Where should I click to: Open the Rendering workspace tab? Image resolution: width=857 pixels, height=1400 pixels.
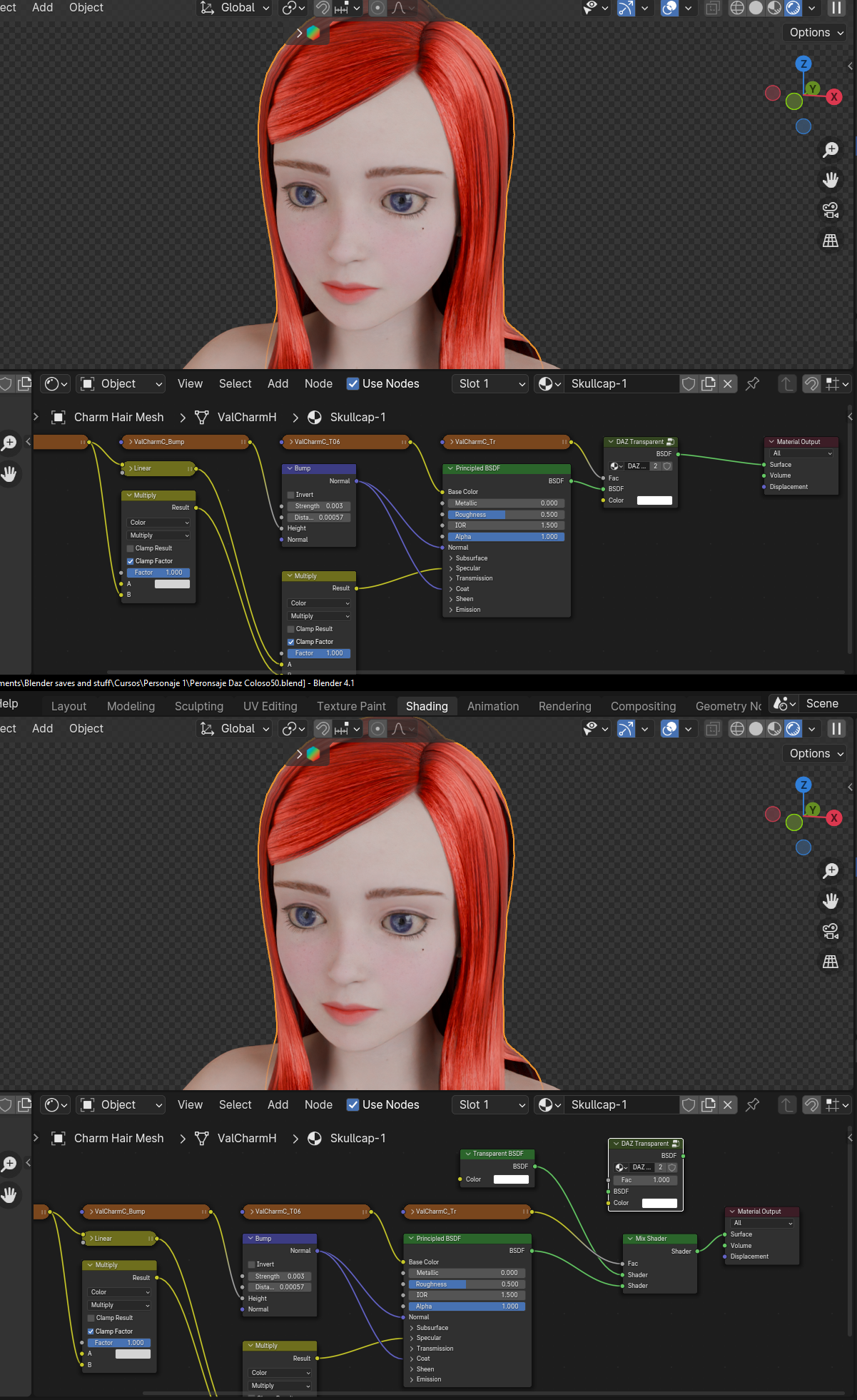pos(564,706)
